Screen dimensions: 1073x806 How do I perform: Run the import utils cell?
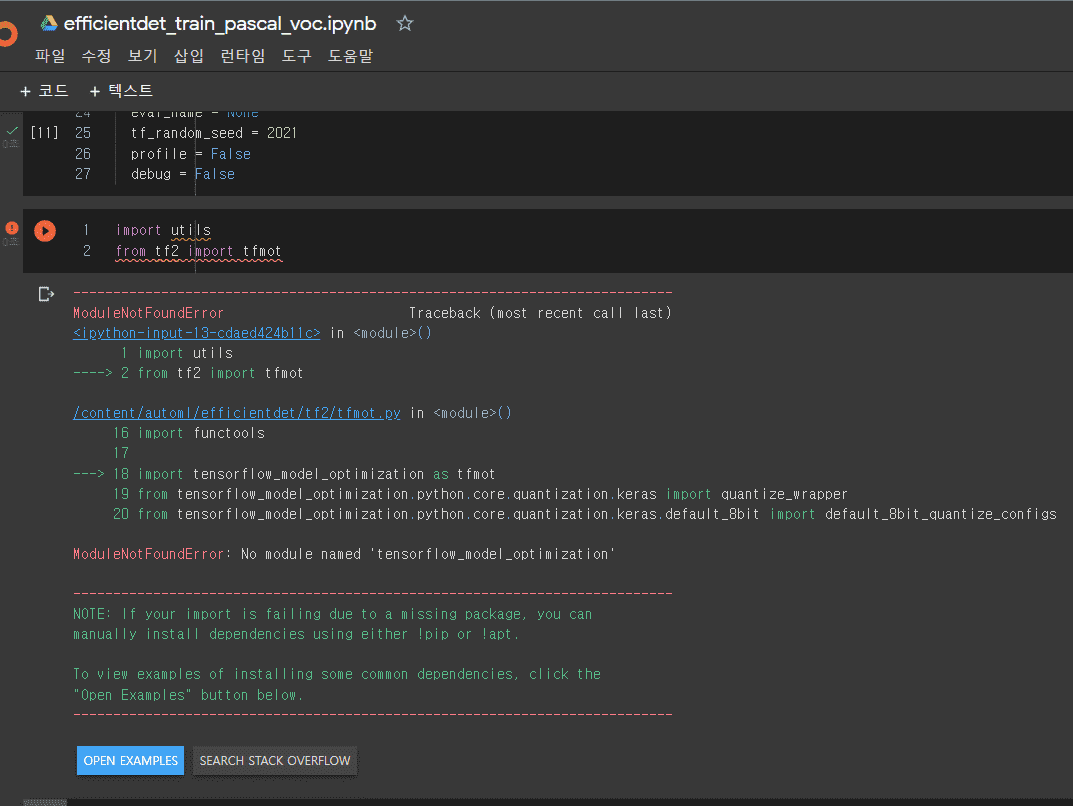(45, 231)
